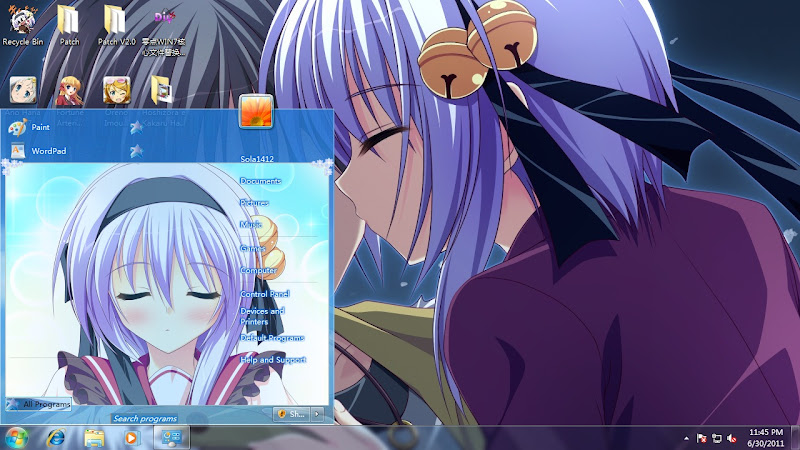Open Music from the Start menu
The image size is (800, 450).
[251, 224]
